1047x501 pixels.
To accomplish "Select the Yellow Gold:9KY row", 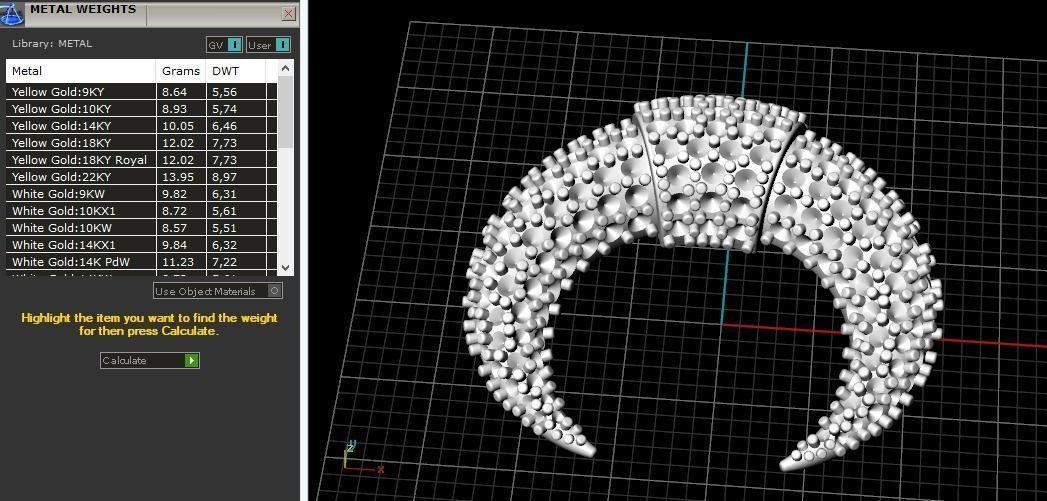I will [142, 92].
